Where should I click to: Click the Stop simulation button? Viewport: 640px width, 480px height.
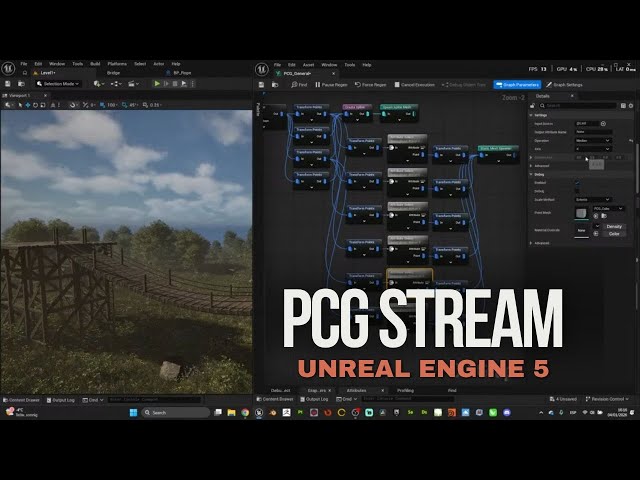(175, 84)
